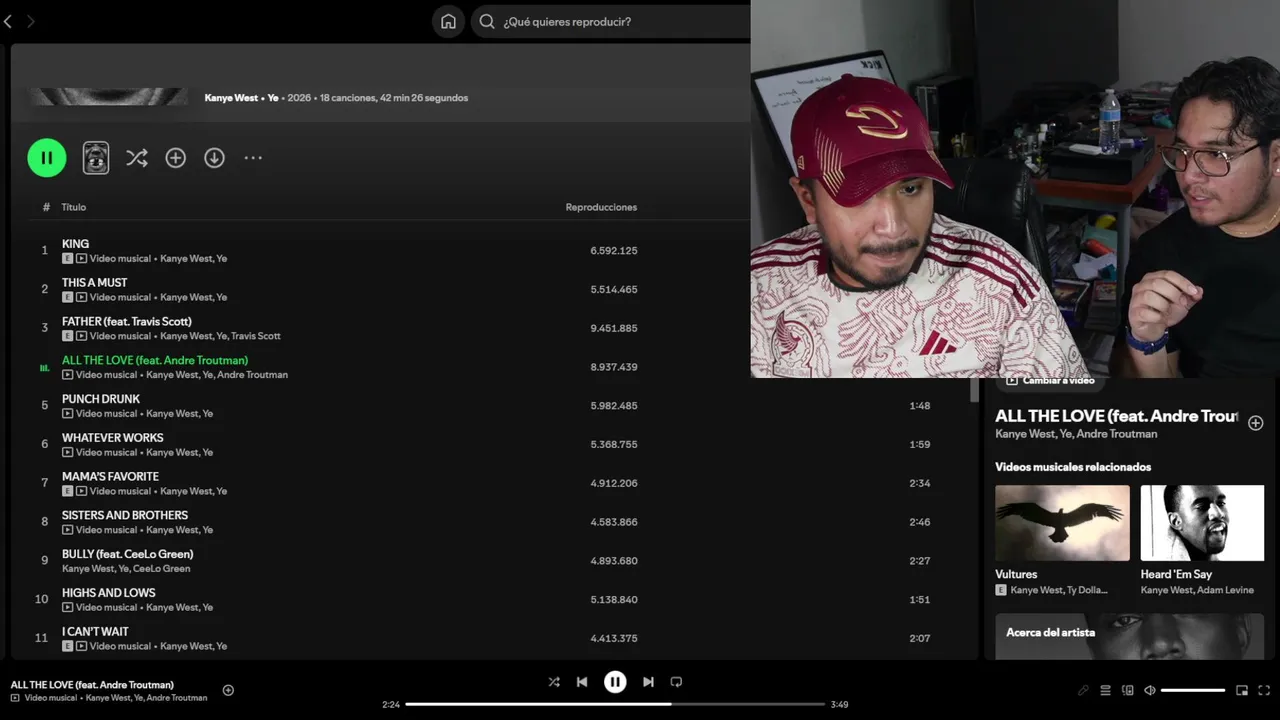Viewport: 1280px width, 720px height.
Task: Toggle shuffle in the bottom player bar
Action: (x=554, y=682)
